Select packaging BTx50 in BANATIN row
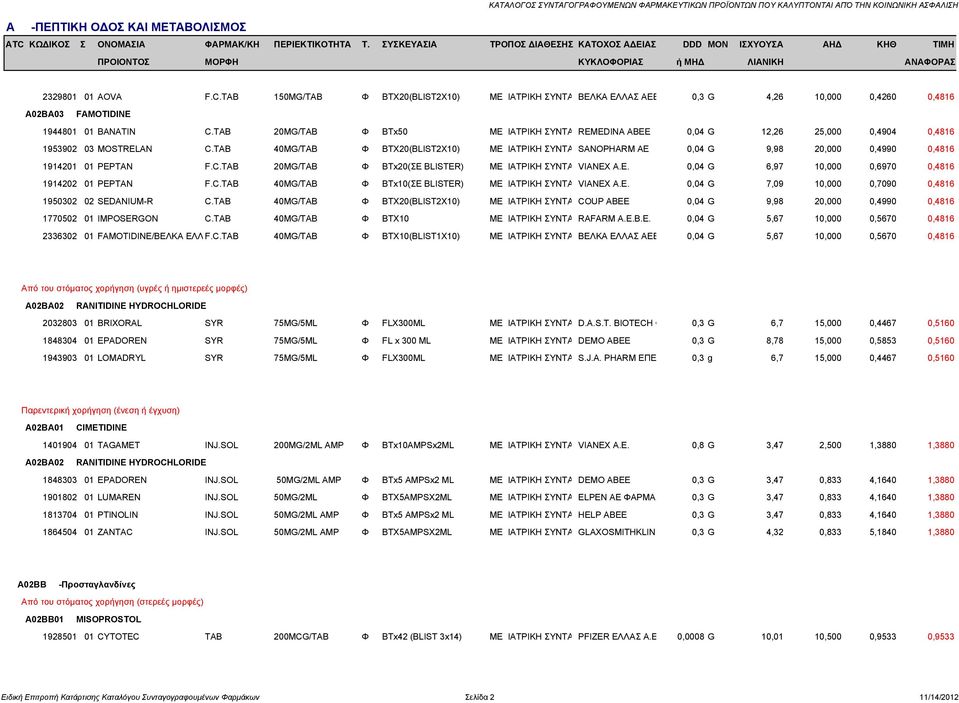The image size is (959, 703). [x=394, y=132]
